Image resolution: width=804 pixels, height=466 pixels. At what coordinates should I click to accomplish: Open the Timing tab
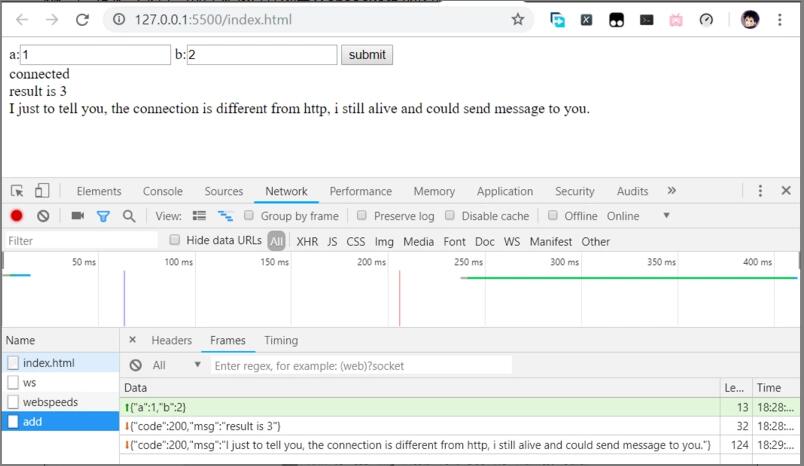(x=280, y=340)
